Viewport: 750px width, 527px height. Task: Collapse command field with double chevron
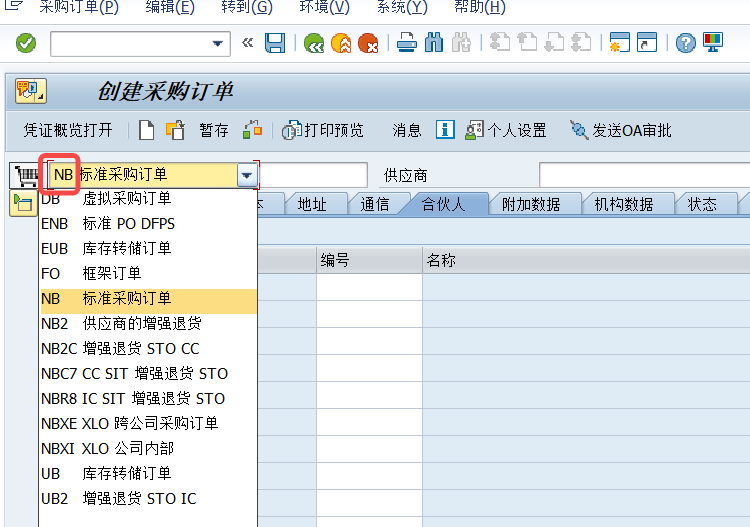(247, 43)
